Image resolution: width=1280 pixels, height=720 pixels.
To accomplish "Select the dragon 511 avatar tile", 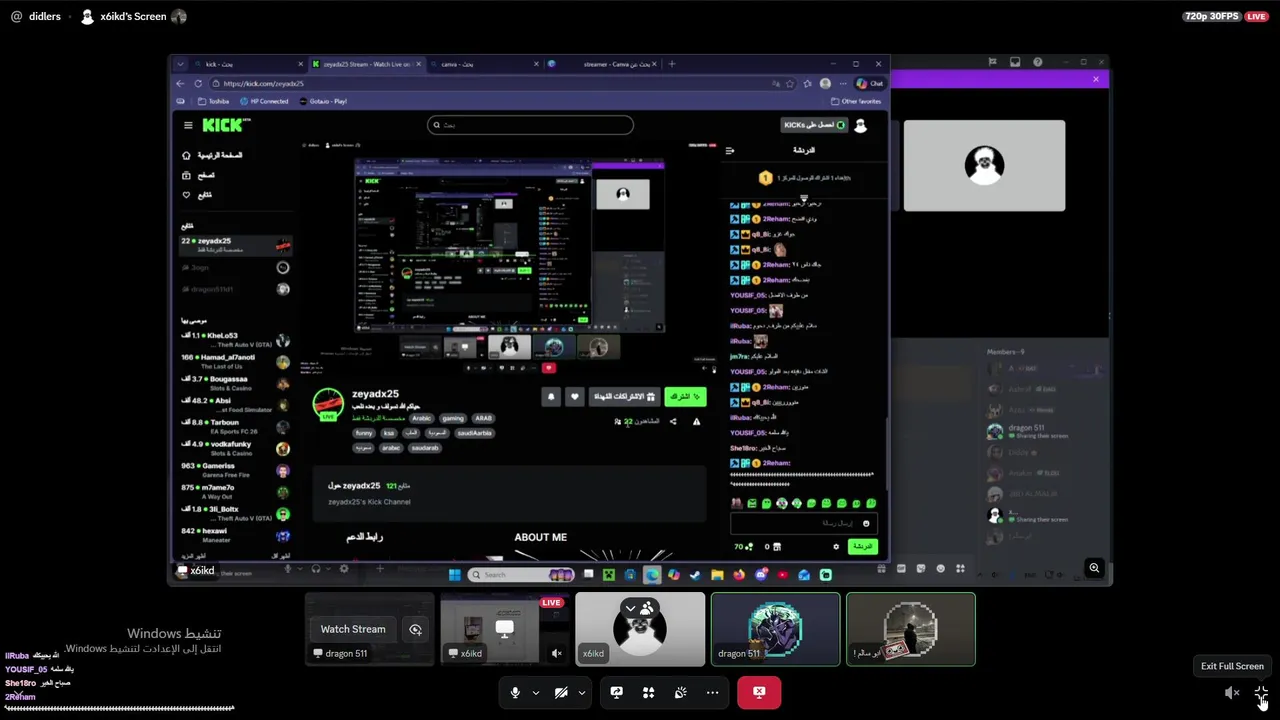I will click(x=775, y=629).
